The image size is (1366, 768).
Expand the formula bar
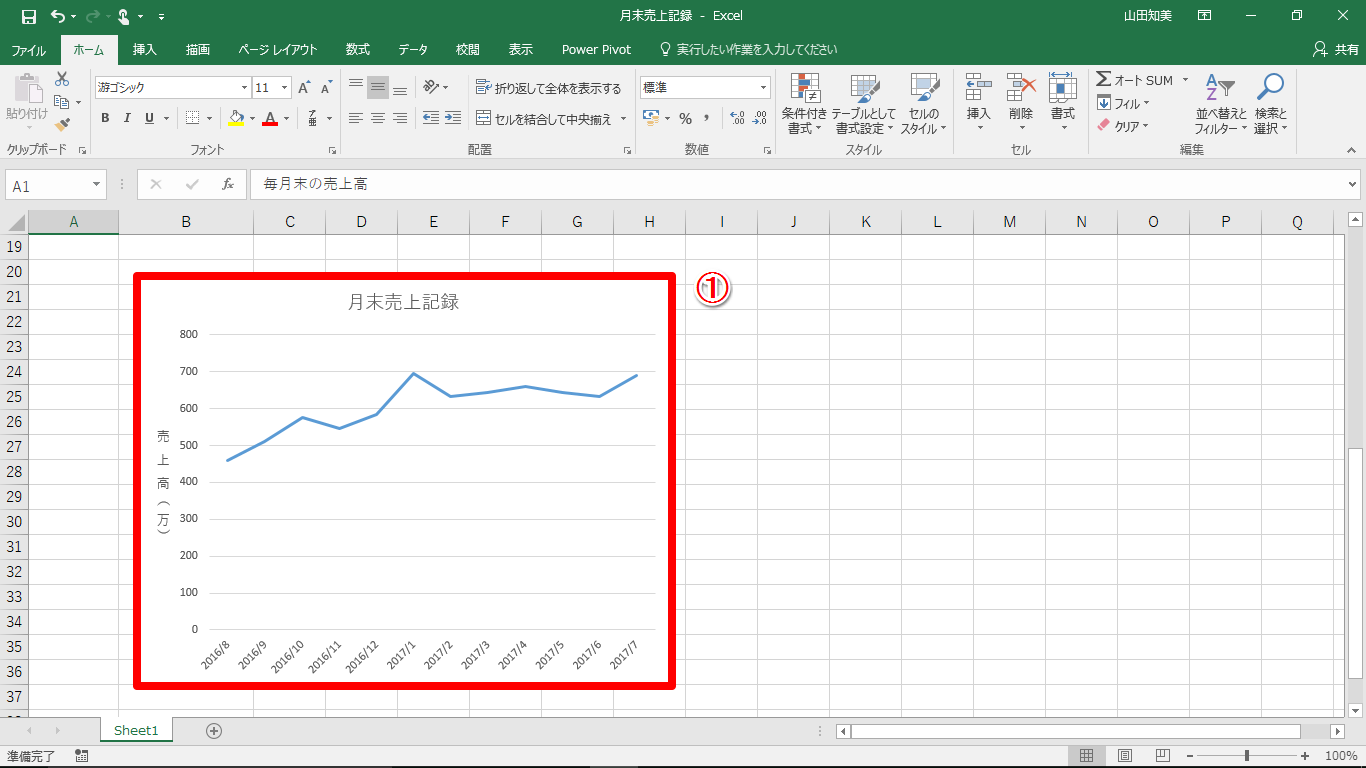click(x=1353, y=185)
